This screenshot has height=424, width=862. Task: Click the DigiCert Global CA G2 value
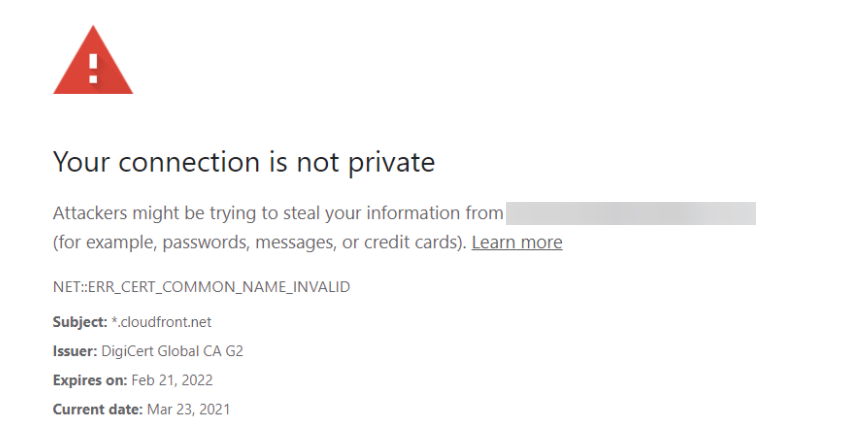point(172,351)
